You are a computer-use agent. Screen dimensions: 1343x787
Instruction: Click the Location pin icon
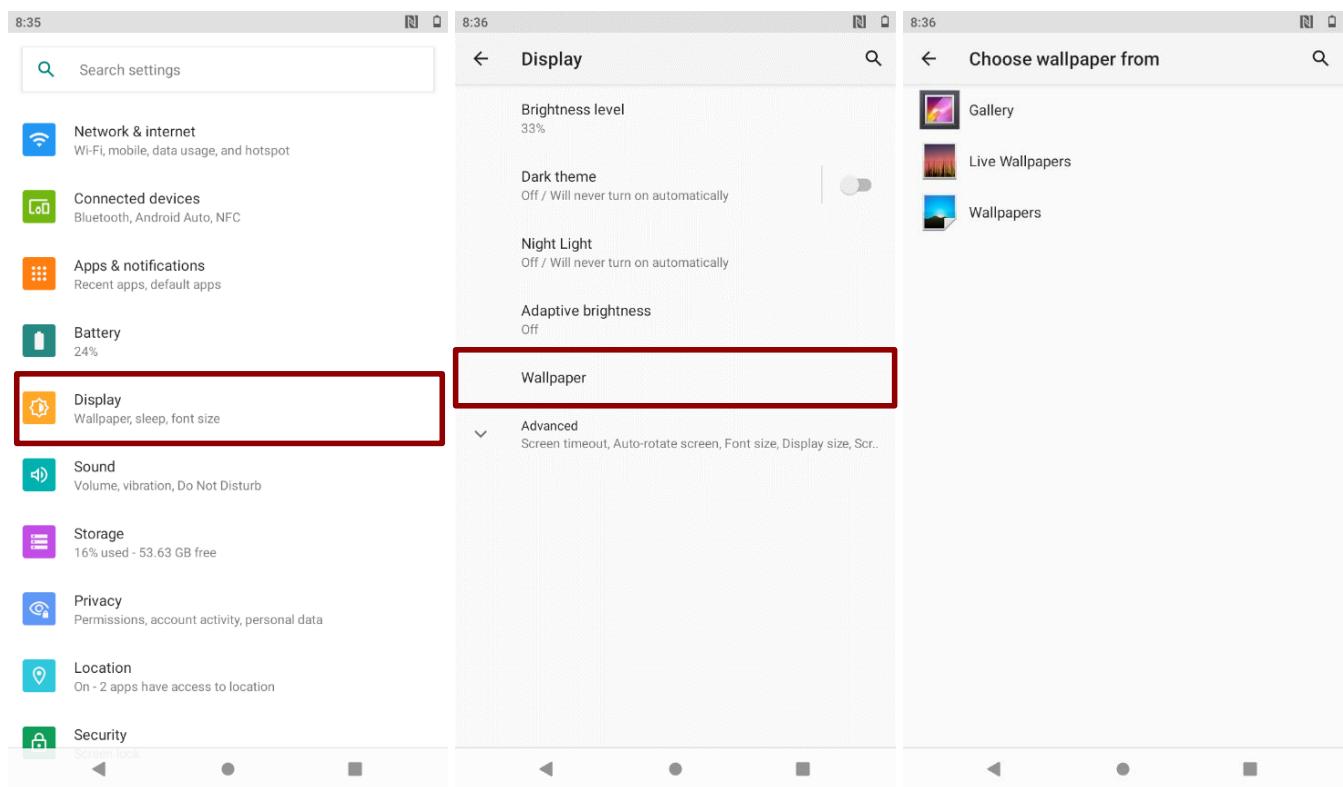pos(40,676)
